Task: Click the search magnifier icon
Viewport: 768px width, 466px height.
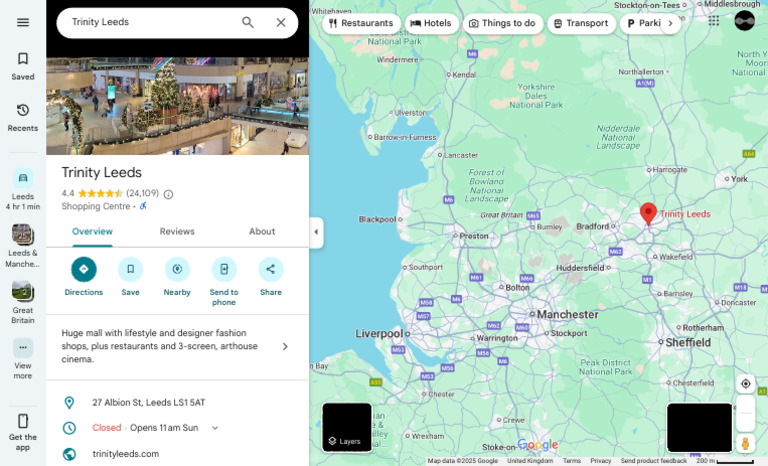Action: (x=248, y=23)
